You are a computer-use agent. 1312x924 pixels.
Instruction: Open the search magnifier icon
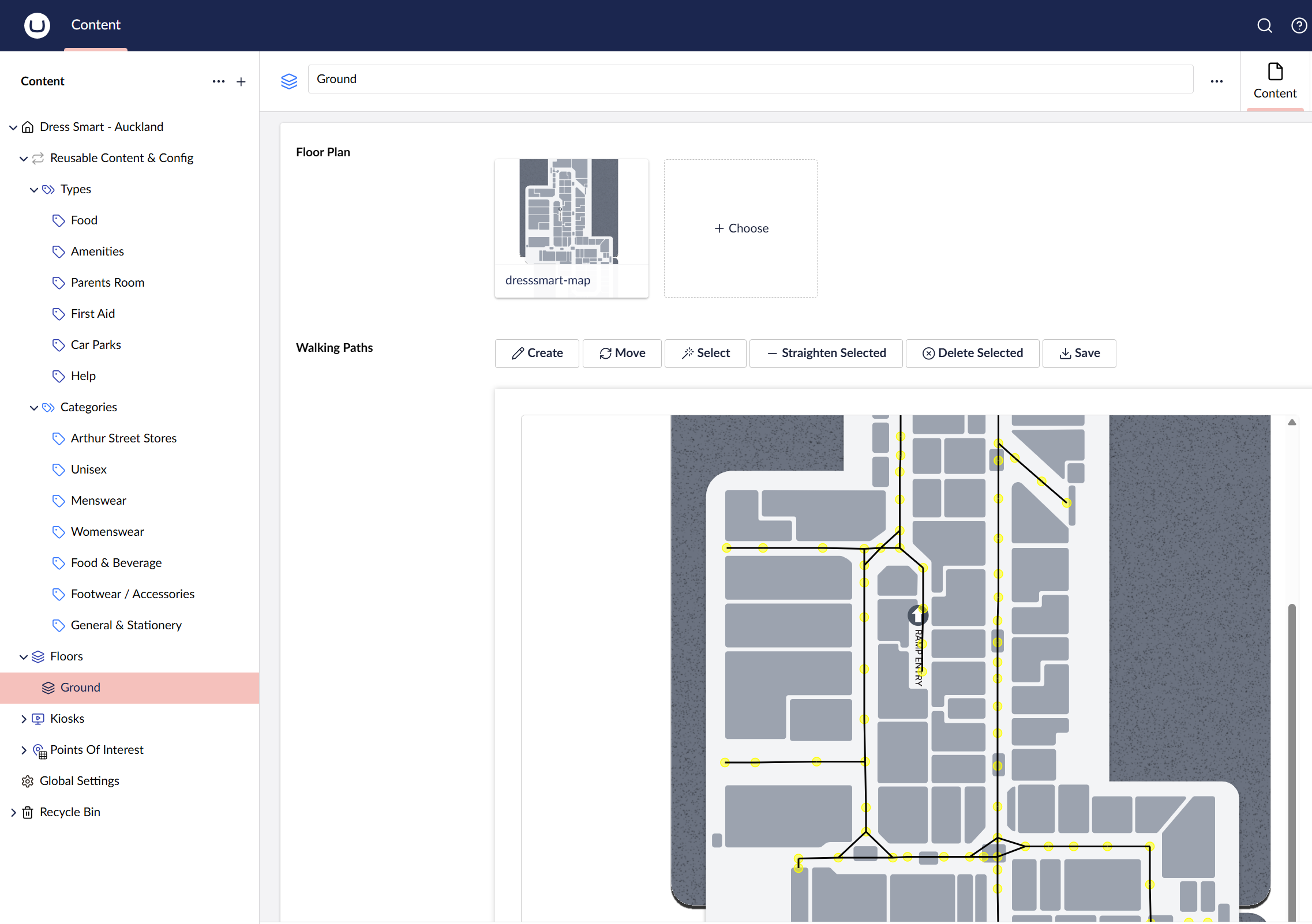[1264, 25]
